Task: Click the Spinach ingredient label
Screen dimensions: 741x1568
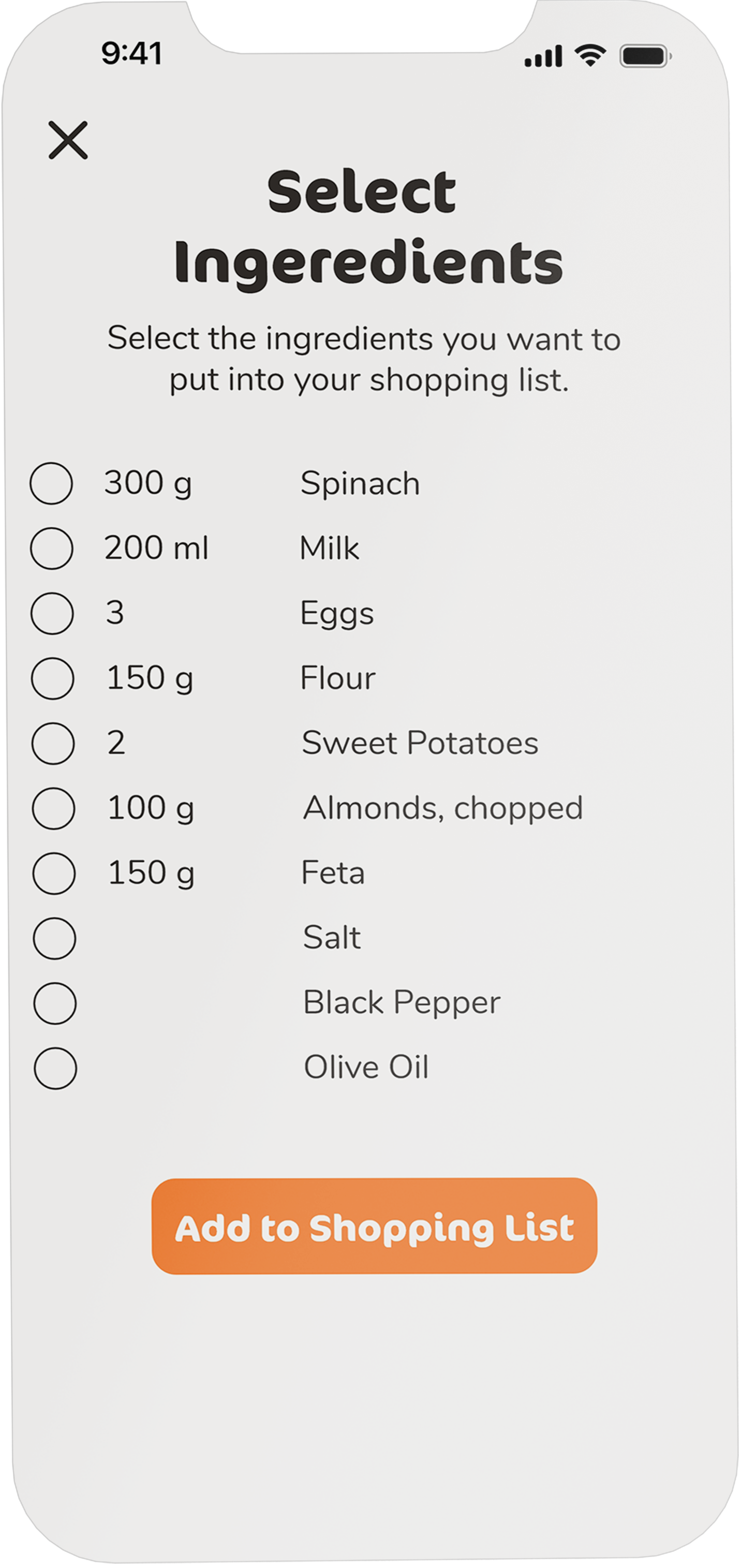Action: pos(362,483)
